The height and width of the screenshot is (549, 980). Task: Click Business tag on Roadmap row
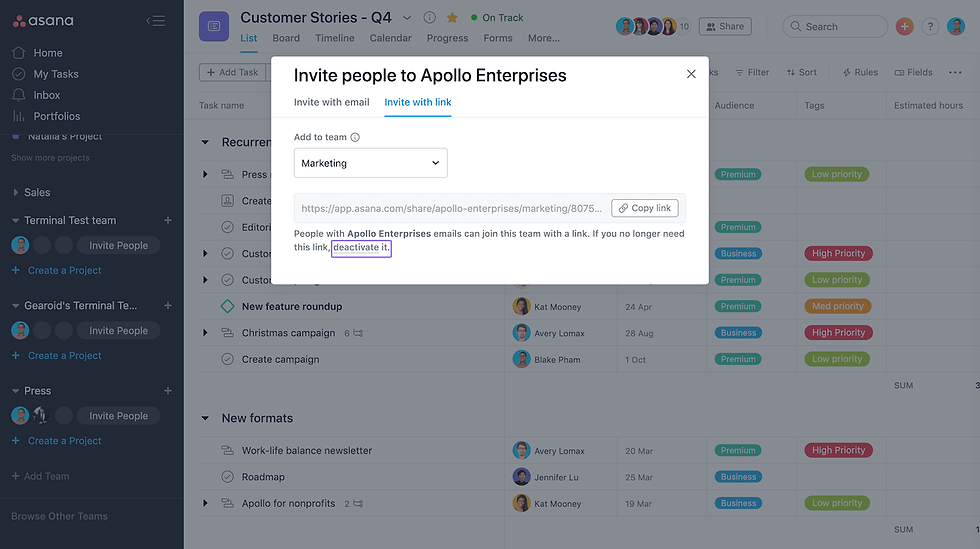[x=738, y=477]
